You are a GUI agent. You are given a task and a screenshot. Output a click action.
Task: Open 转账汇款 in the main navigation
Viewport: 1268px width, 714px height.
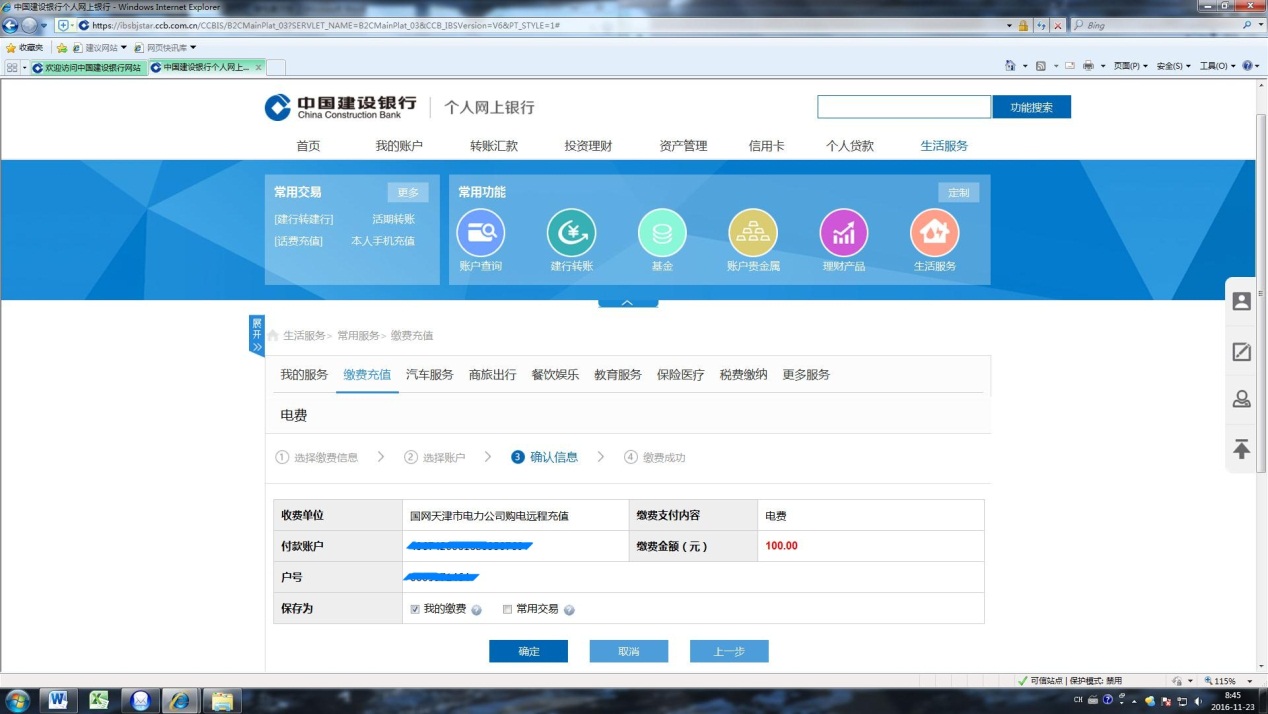(494, 146)
